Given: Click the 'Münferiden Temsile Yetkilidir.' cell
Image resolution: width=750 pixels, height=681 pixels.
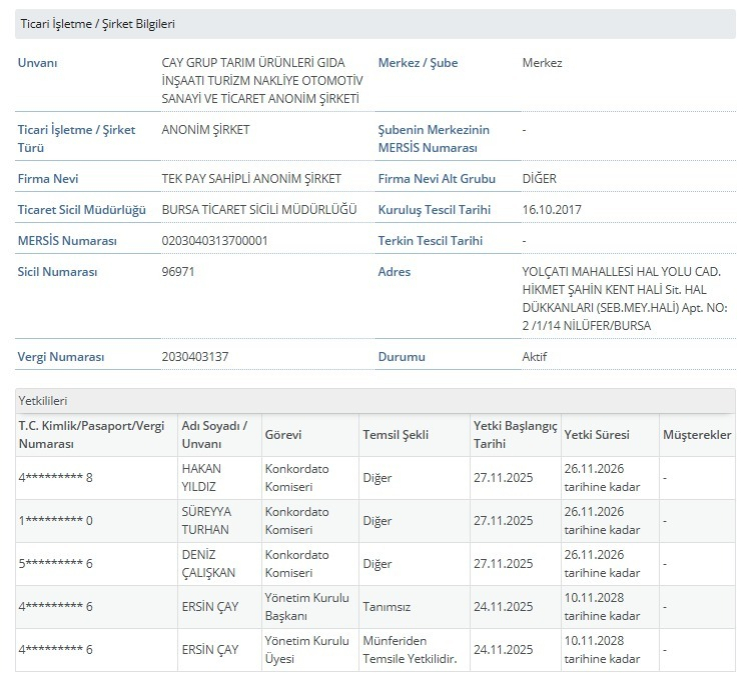Looking at the screenshot, I should (x=409, y=649).
